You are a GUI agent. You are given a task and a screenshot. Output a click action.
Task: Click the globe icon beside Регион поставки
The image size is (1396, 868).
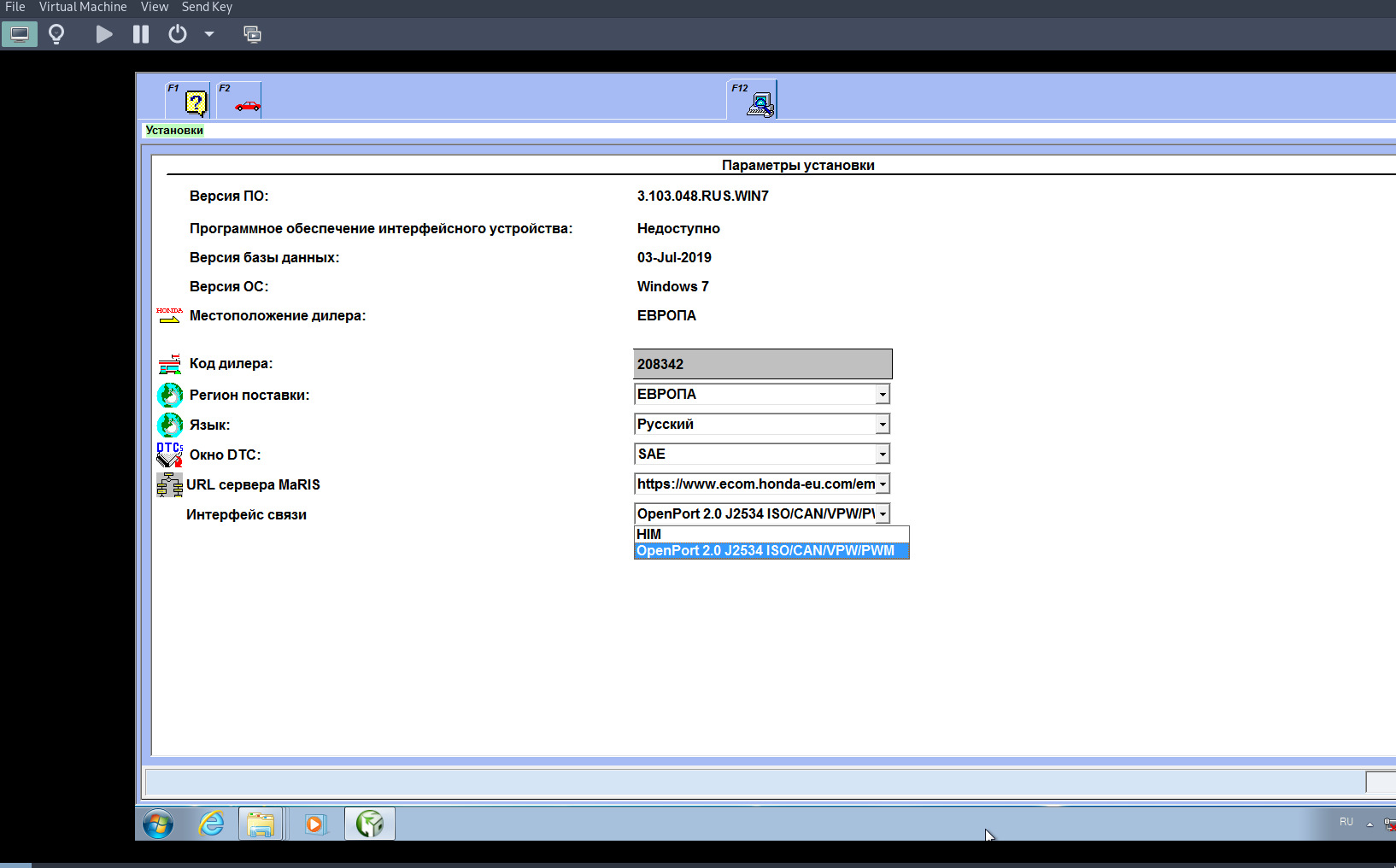pyautogui.click(x=170, y=395)
